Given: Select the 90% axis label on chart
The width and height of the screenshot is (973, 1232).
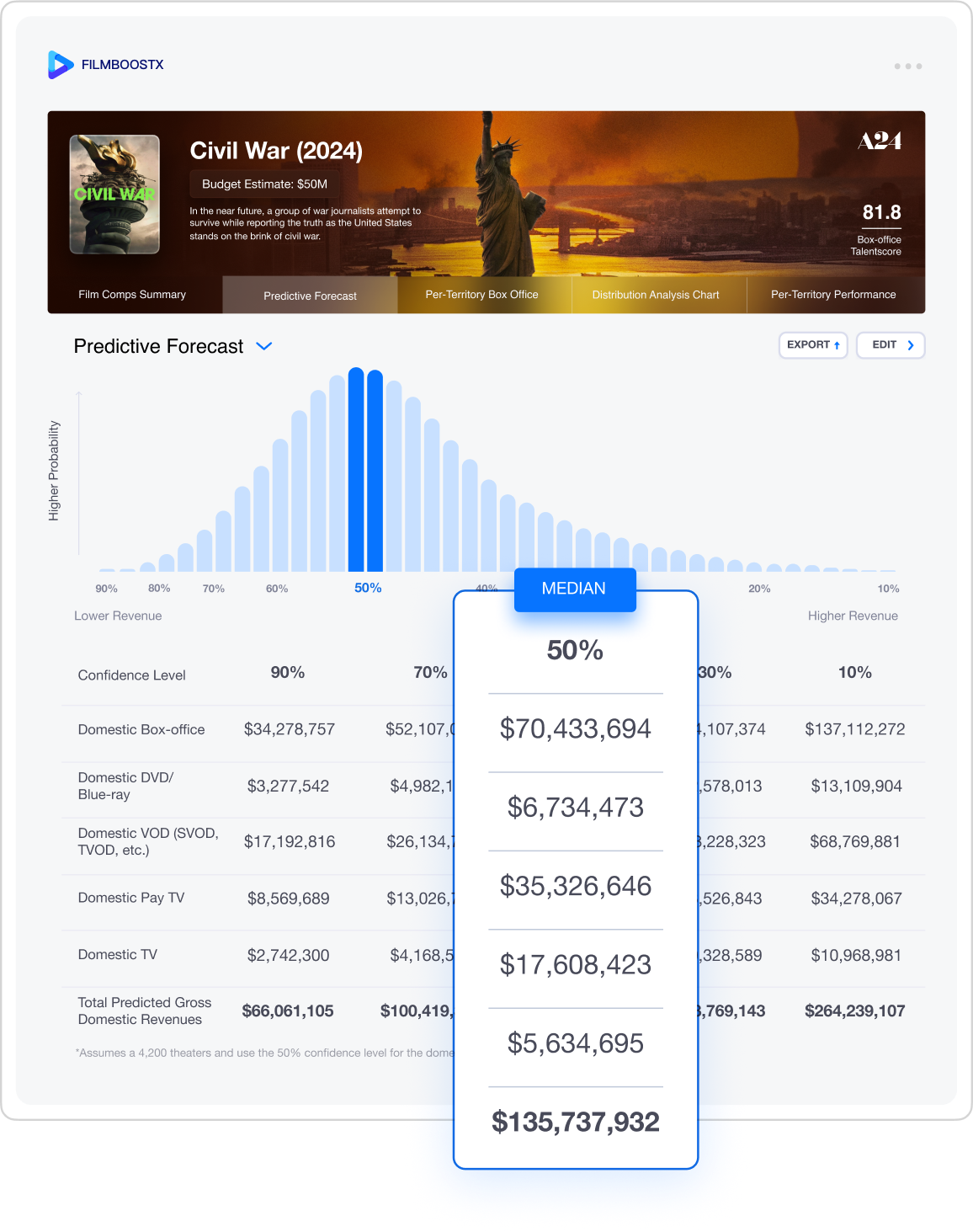Looking at the screenshot, I should (x=106, y=589).
